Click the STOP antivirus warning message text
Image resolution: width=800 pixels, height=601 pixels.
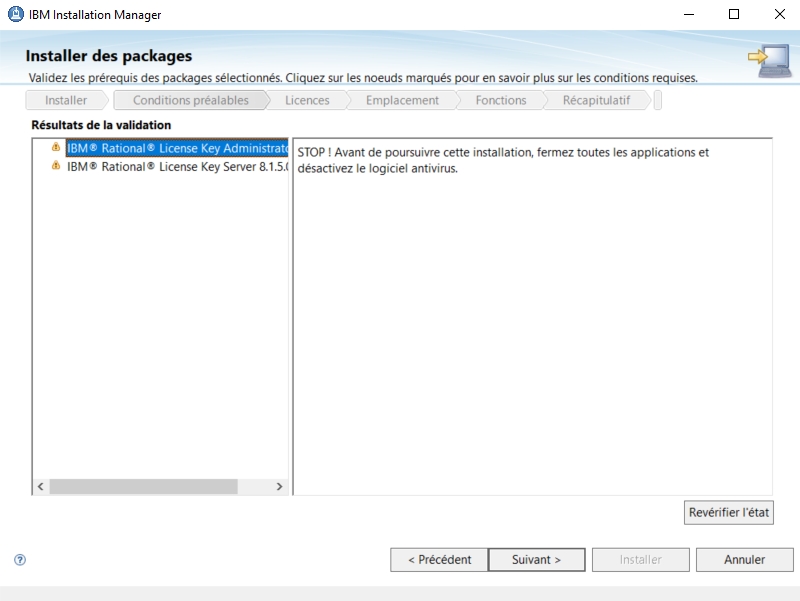click(503, 160)
